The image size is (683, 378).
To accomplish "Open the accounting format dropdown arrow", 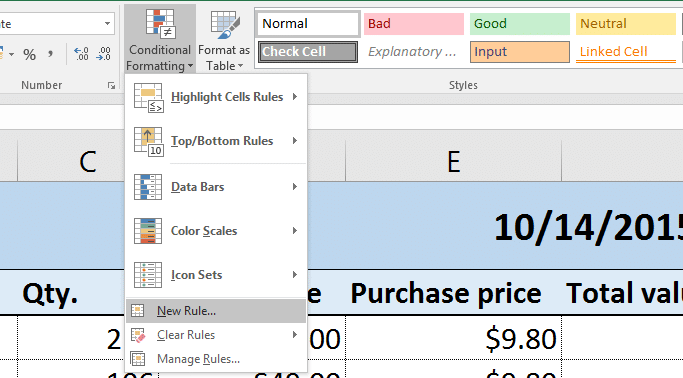I will tap(12, 54).
